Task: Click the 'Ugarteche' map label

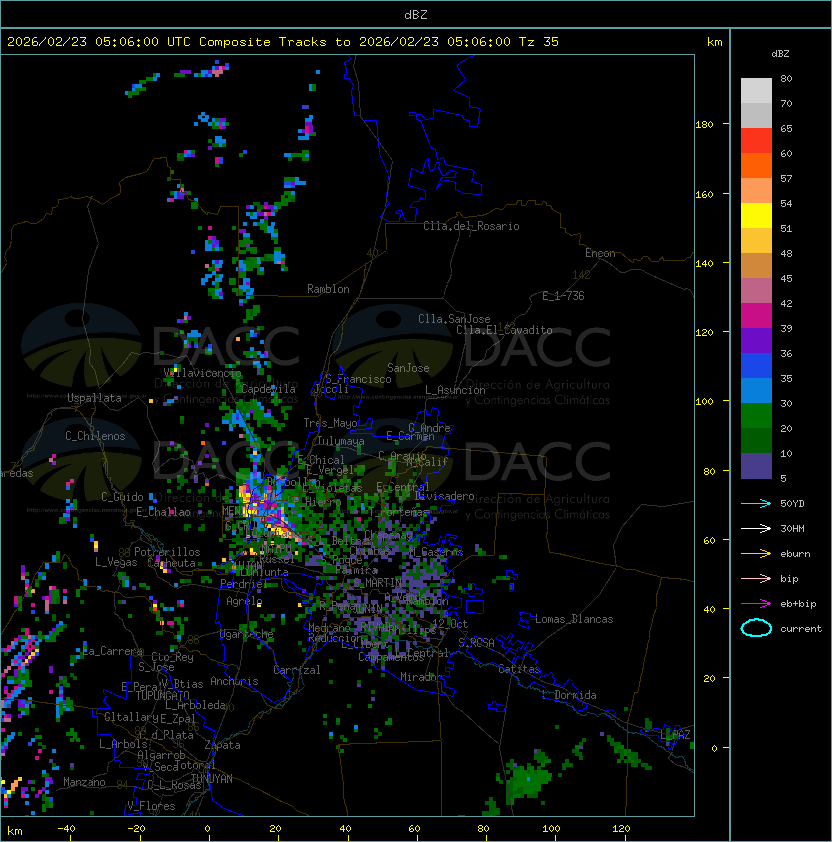Action: 247,635
